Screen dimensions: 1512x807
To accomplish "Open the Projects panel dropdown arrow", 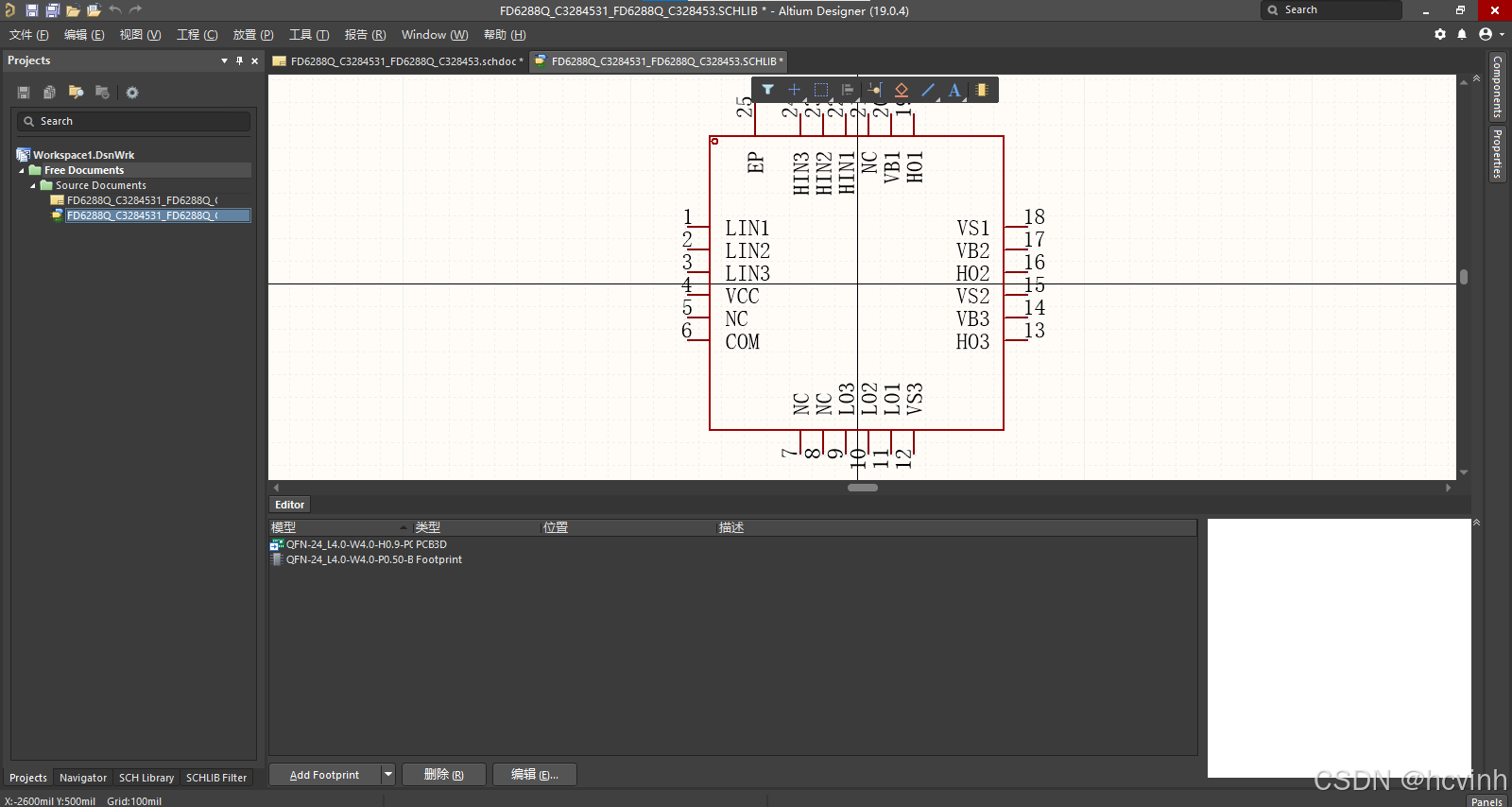I will point(224,60).
